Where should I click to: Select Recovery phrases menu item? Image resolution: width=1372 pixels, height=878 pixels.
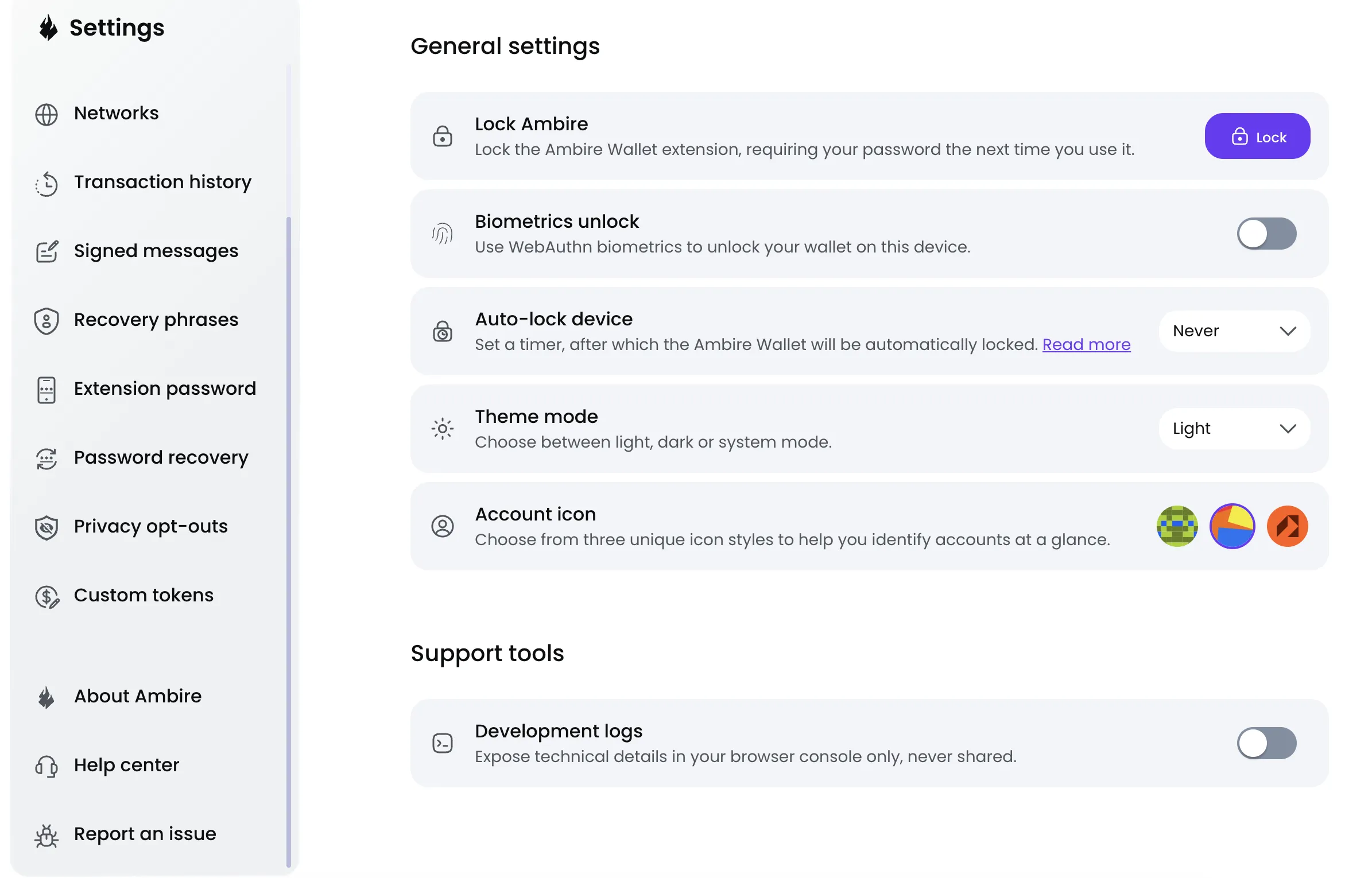[x=156, y=320]
